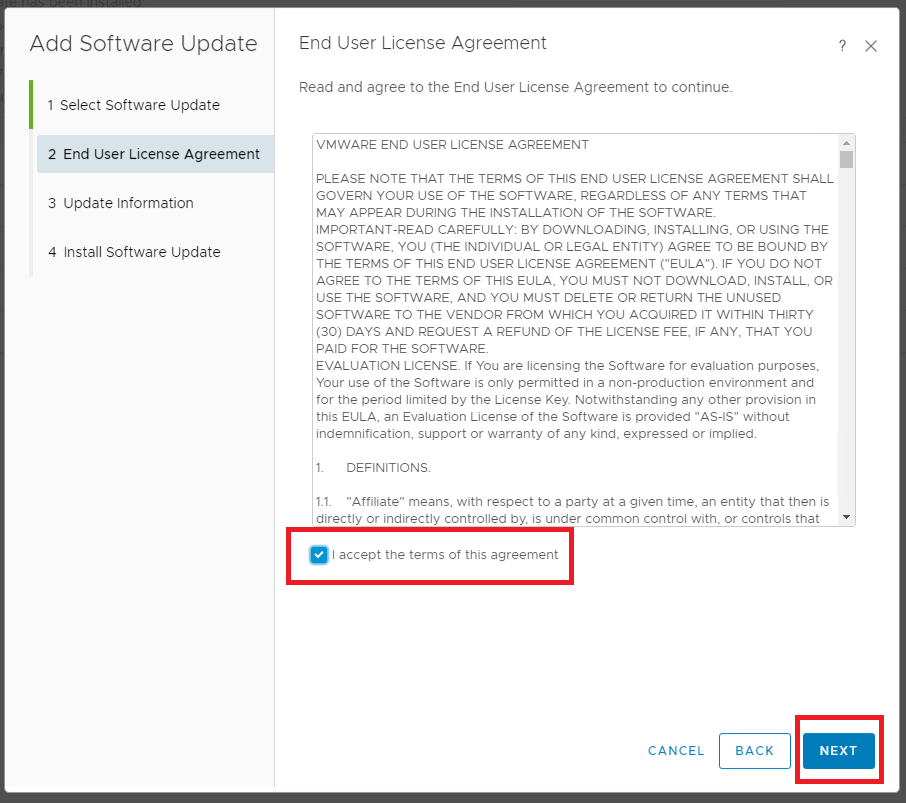The width and height of the screenshot is (906, 803).
Task: Uncheck the accept terms checkbox
Action: (x=319, y=555)
